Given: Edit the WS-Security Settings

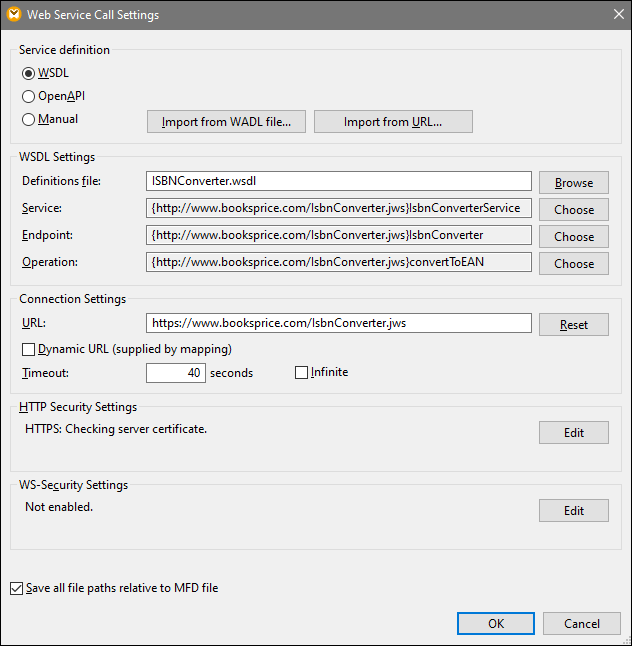Looking at the screenshot, I should click(x=573, y=510).
